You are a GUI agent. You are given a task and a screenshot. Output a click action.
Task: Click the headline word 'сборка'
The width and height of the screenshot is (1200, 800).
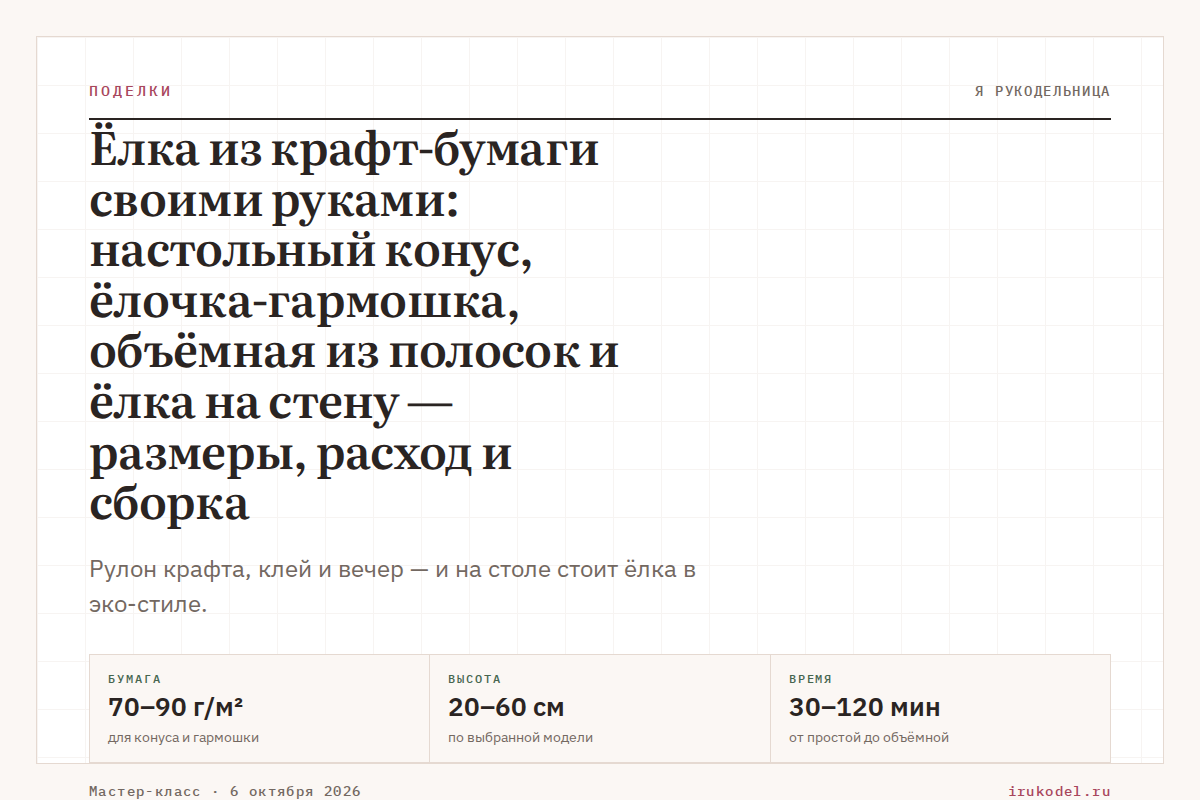(169, 505)
